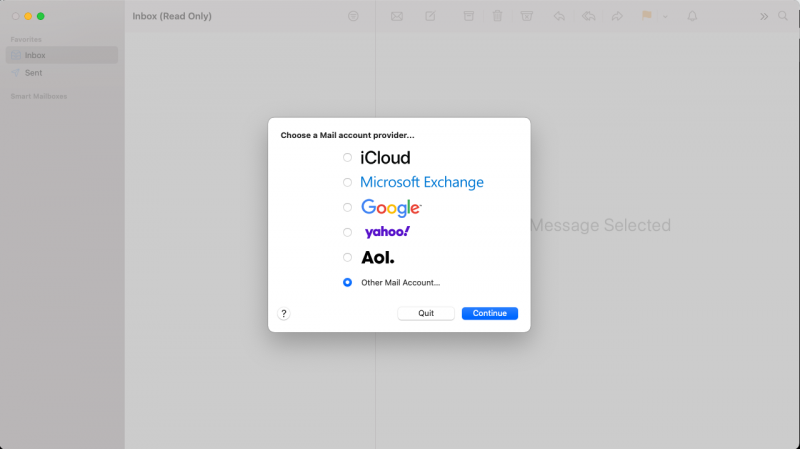Screen dimensions: 800x449
Task: Open the Inbox mailbox in sidebar
Action: 62,55
